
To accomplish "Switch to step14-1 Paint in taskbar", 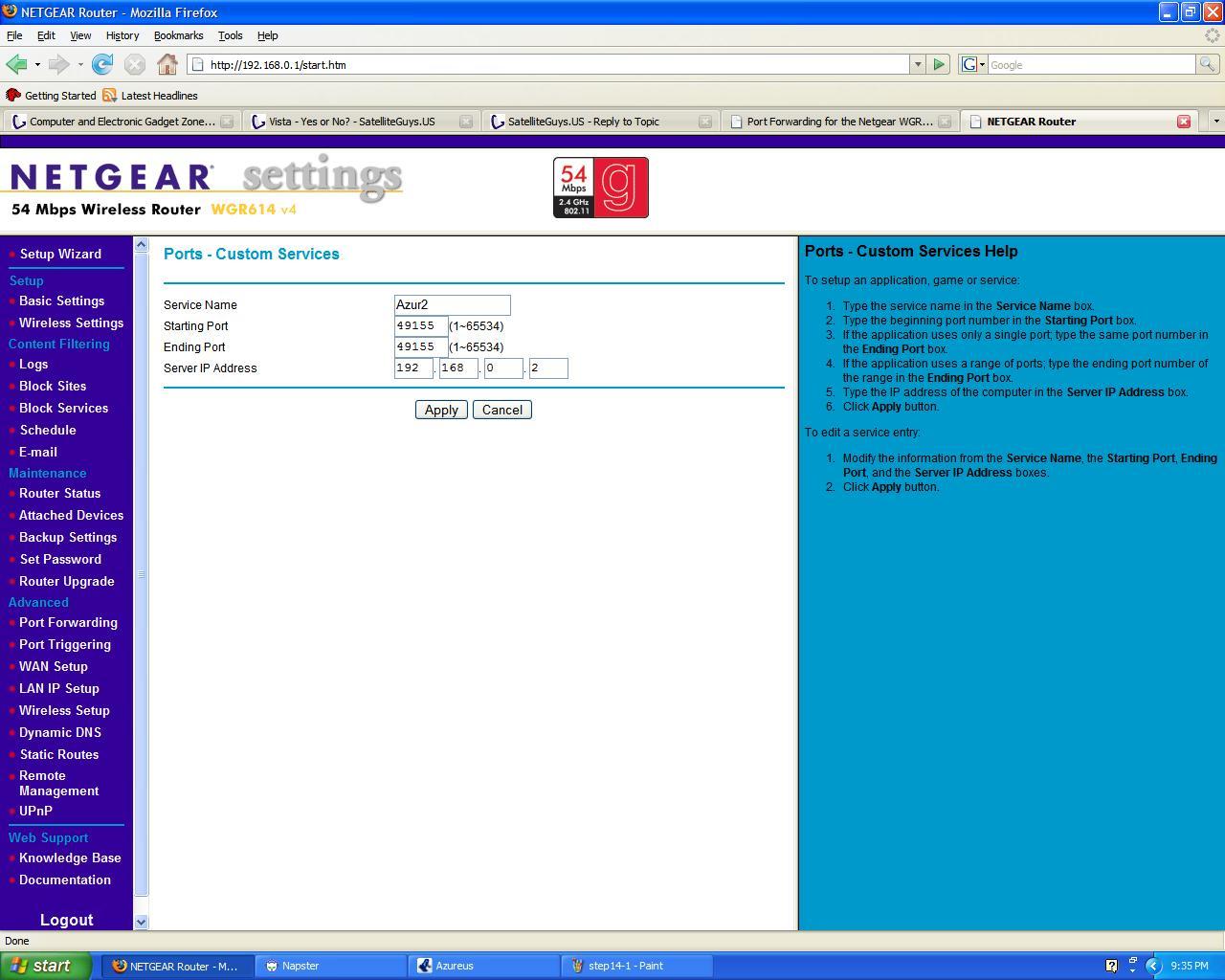I will pyautogui.click(x=638, y=966).
